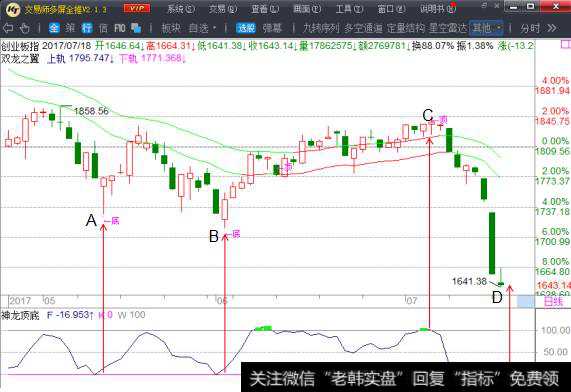
Task: Select the 多空通道 indicator
Action: tap(363, 28)
